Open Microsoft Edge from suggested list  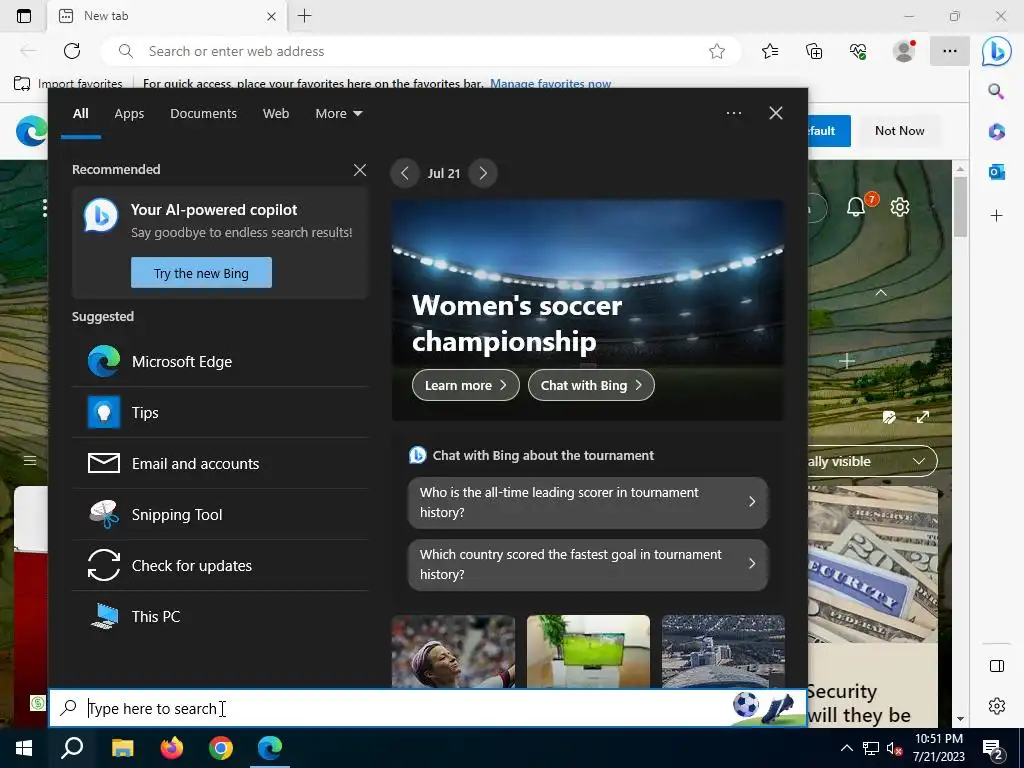pyautogui.click(x=220, y=362)
